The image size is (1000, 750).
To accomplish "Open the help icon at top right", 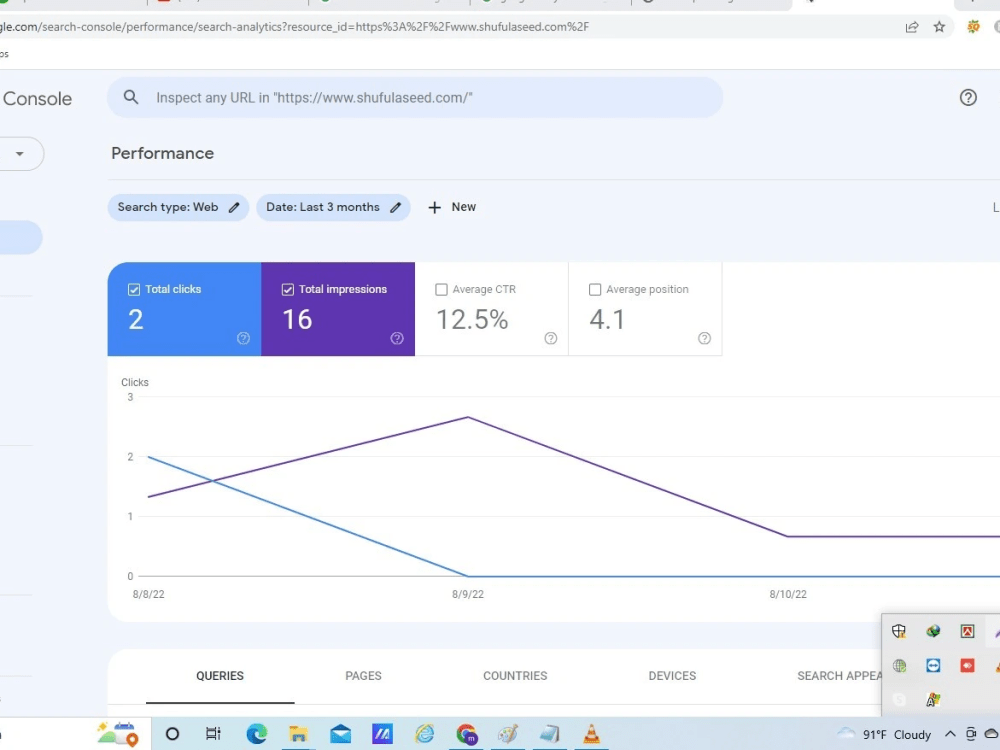I will coord(968,98).
